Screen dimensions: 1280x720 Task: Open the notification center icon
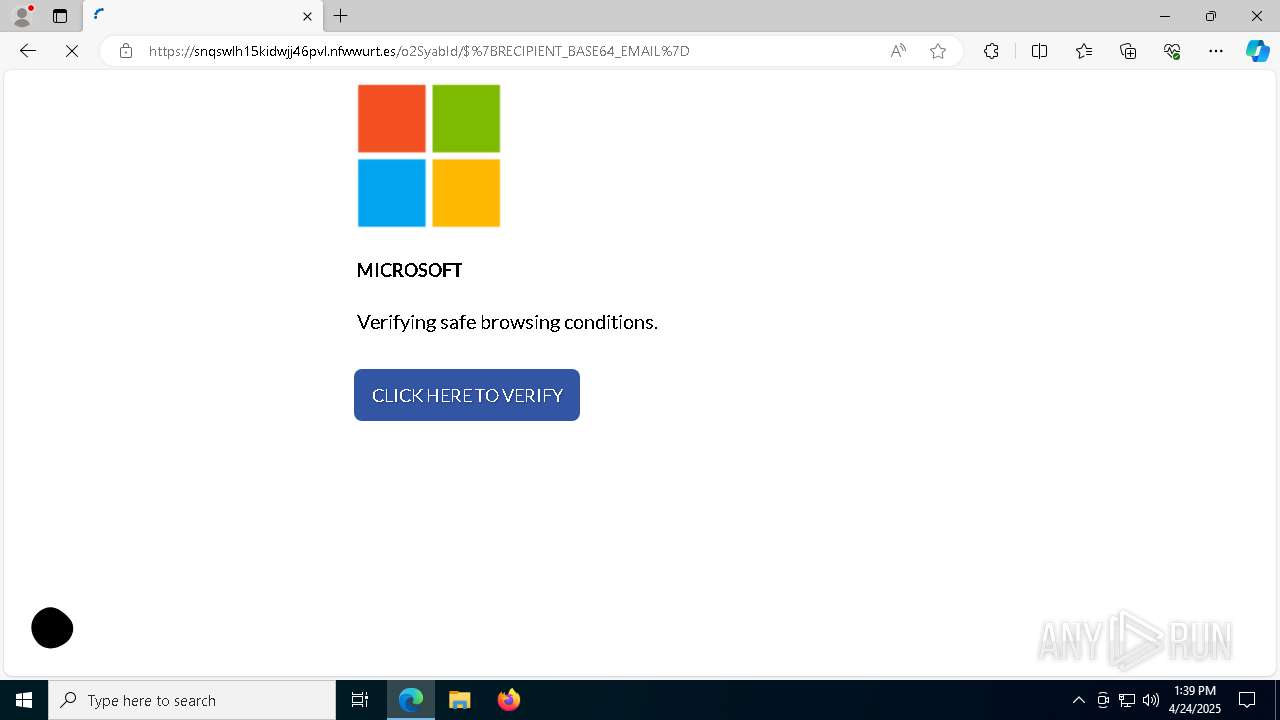click(x=1247, y=700)
